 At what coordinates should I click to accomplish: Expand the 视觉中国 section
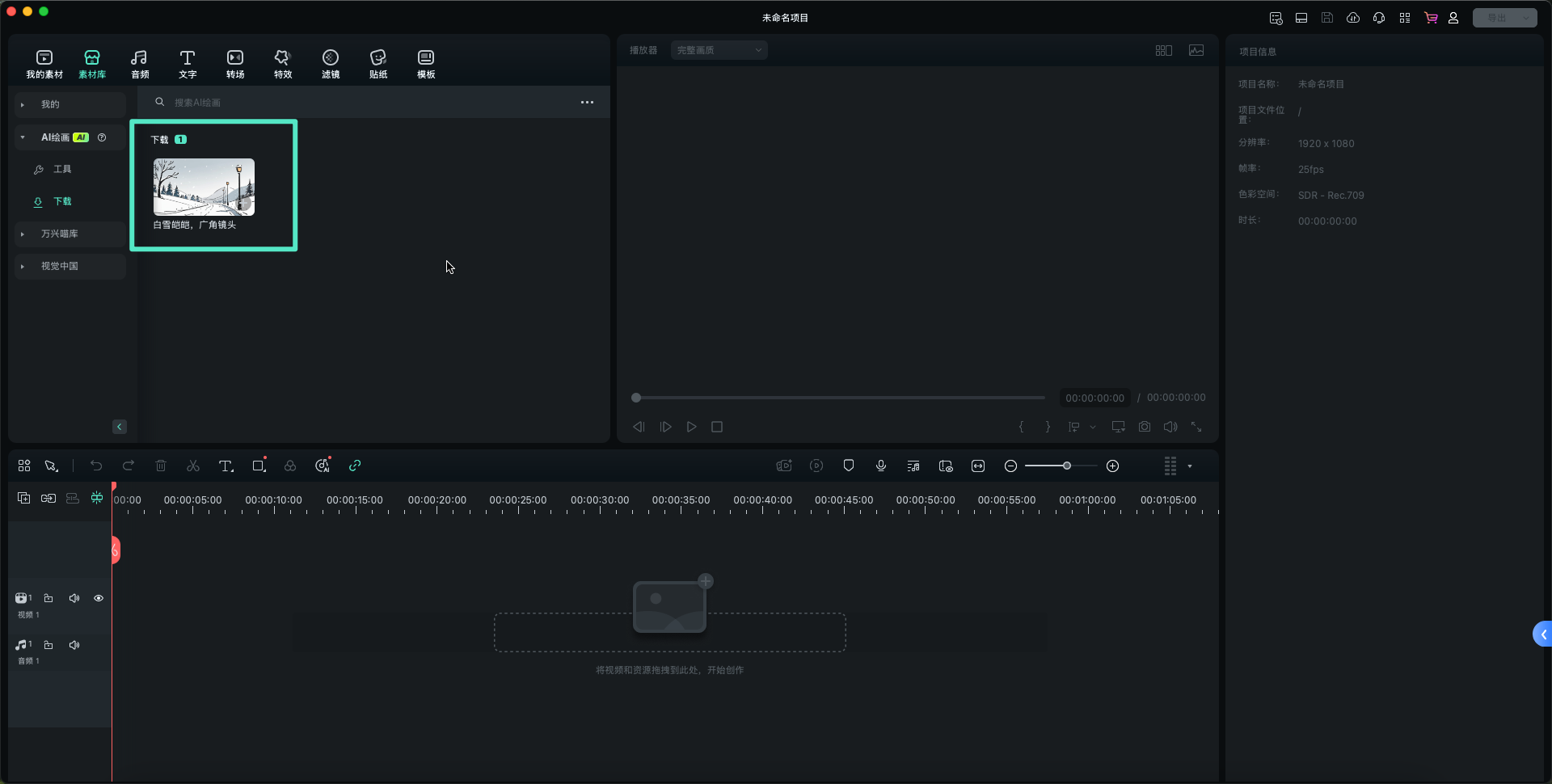[23, 267]
